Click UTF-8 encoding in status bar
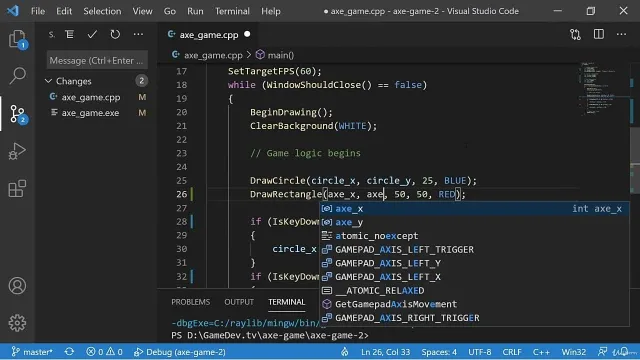 click(480, 352)
